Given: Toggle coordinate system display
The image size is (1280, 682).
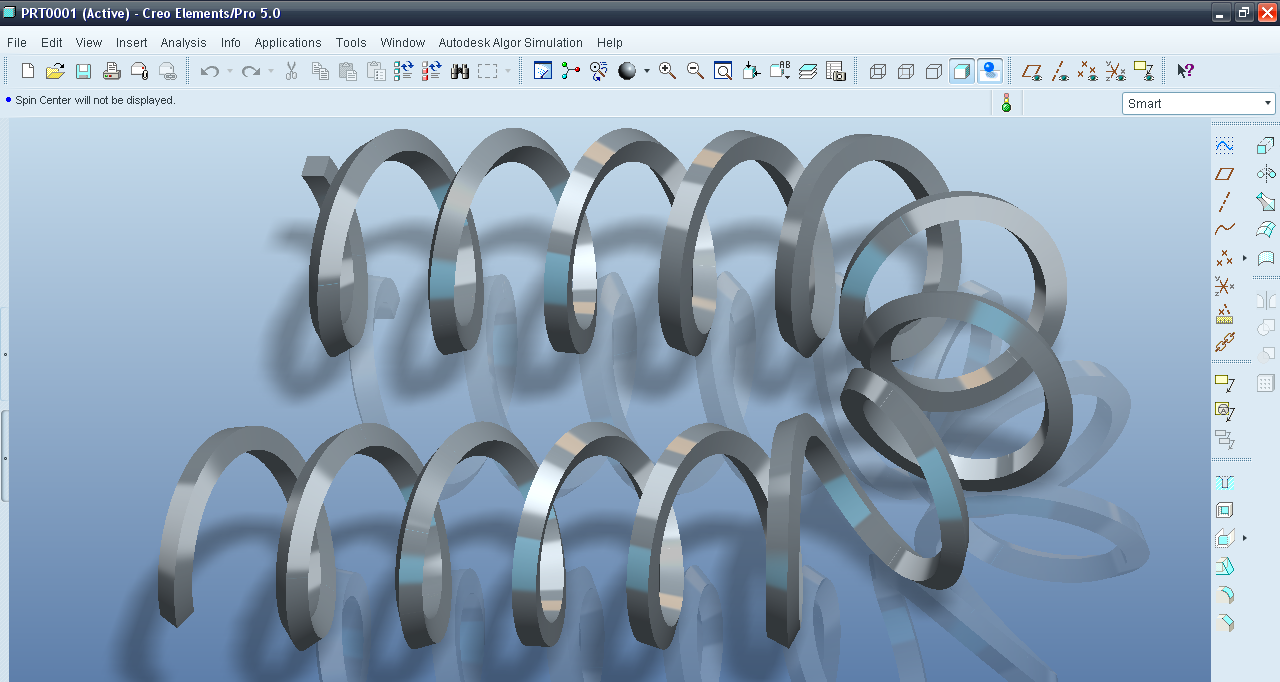Looking at the screenshot, I should [1115, 72].
